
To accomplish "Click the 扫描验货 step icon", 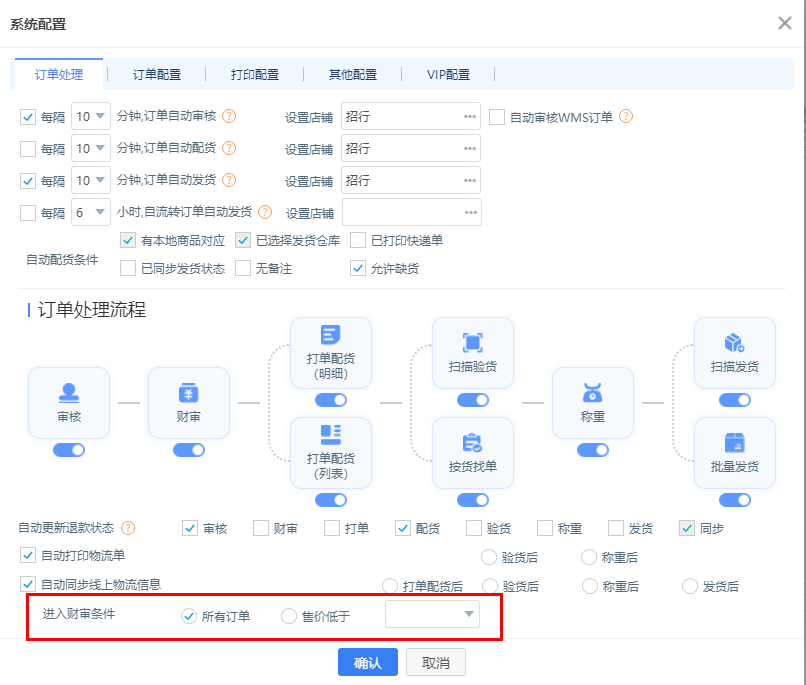I will 472,343.
